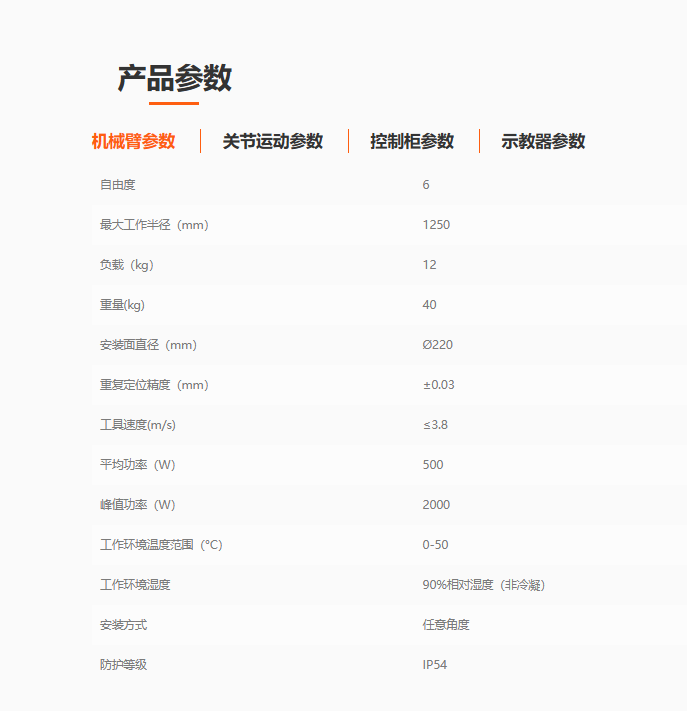Click the Ø220 mounting diameter value

(x=437, y=345)
